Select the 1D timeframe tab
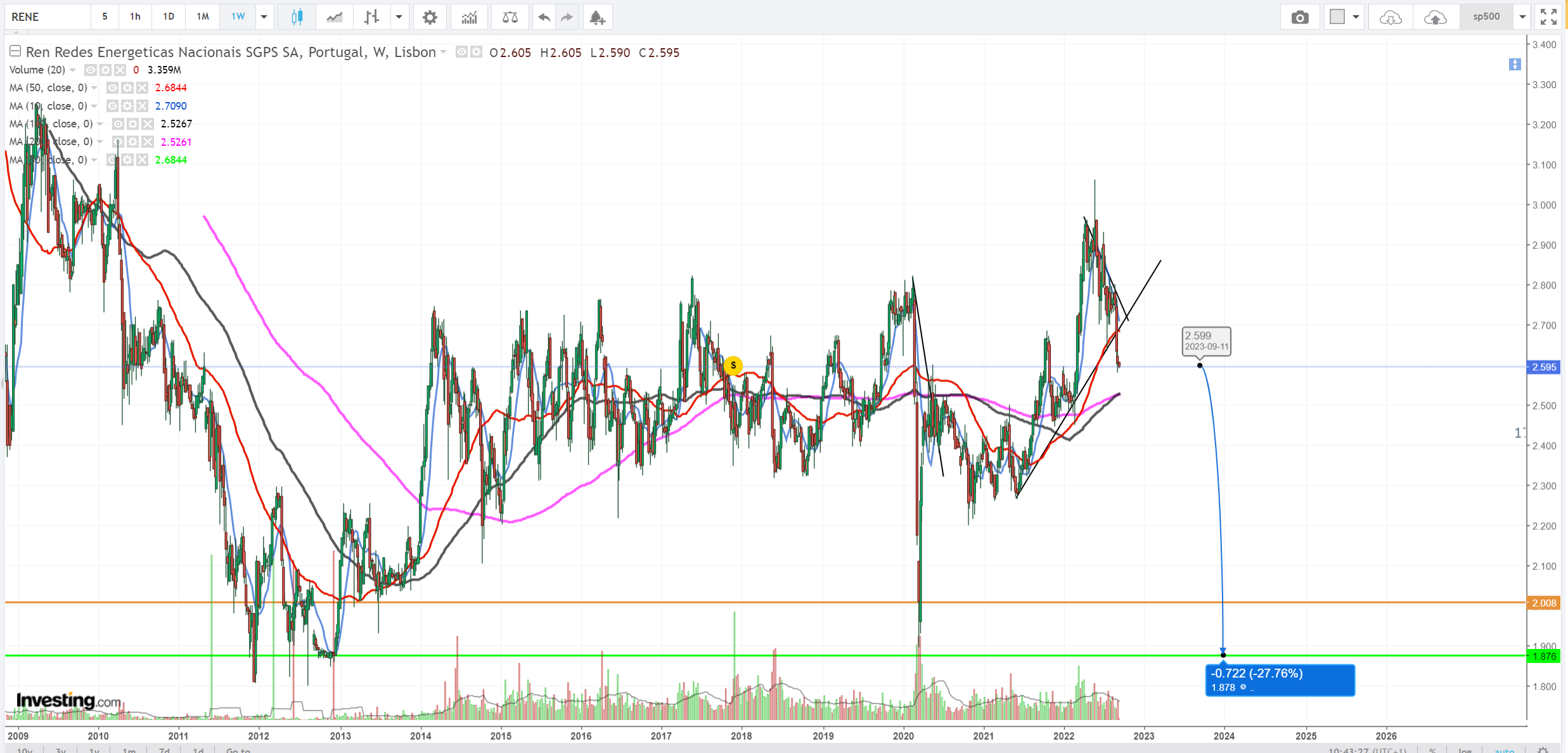Image resolution: width=1568 pixels, height=753 pixels. coord(168,16)
